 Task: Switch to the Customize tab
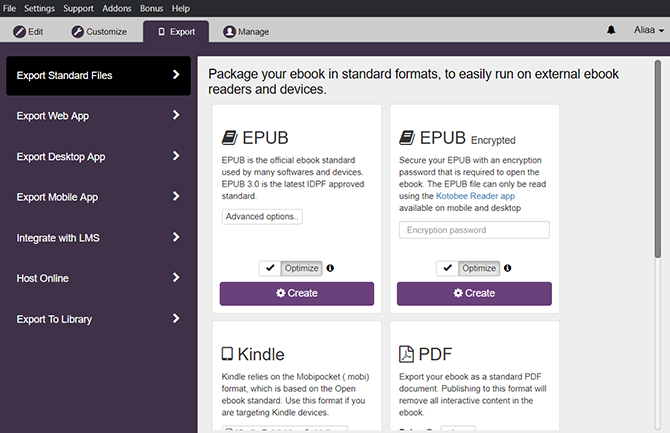pos(99,32)
